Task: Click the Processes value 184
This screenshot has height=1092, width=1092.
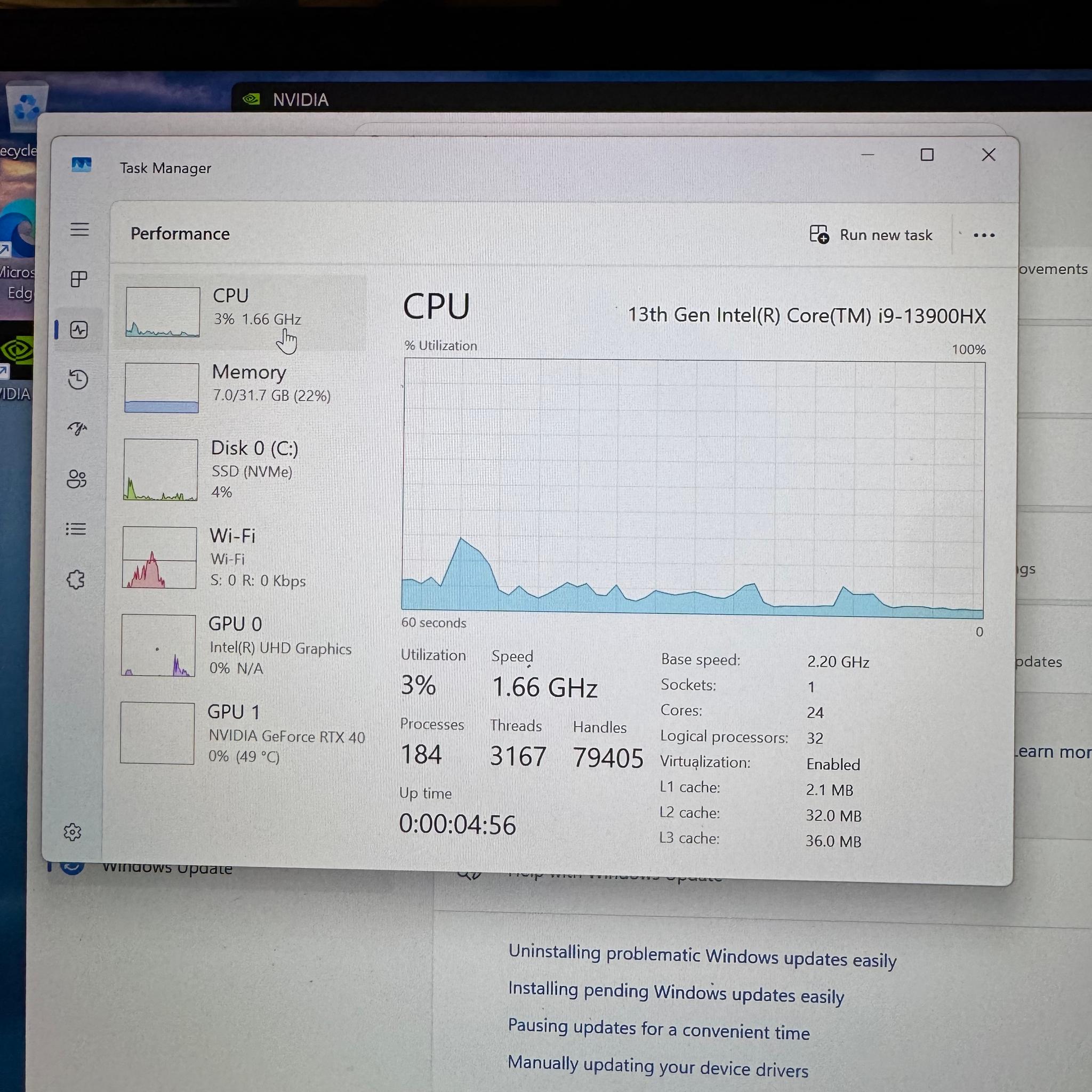Action: click(421, 754)
